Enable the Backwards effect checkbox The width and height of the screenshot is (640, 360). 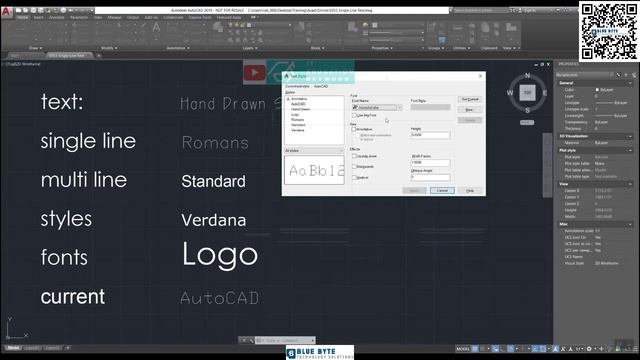[x=354, y=167]
